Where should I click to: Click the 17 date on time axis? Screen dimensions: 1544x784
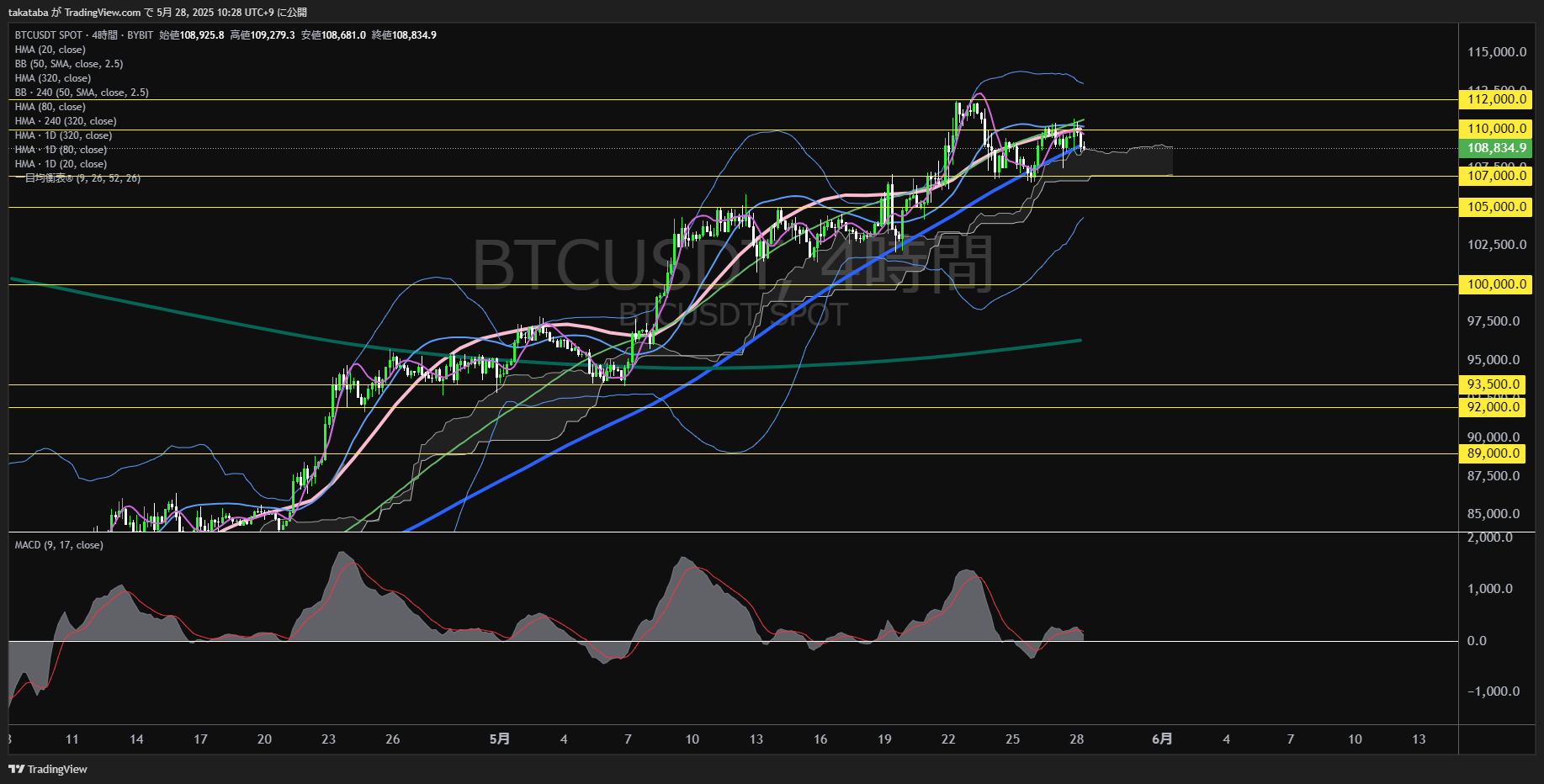click(200, 739)
